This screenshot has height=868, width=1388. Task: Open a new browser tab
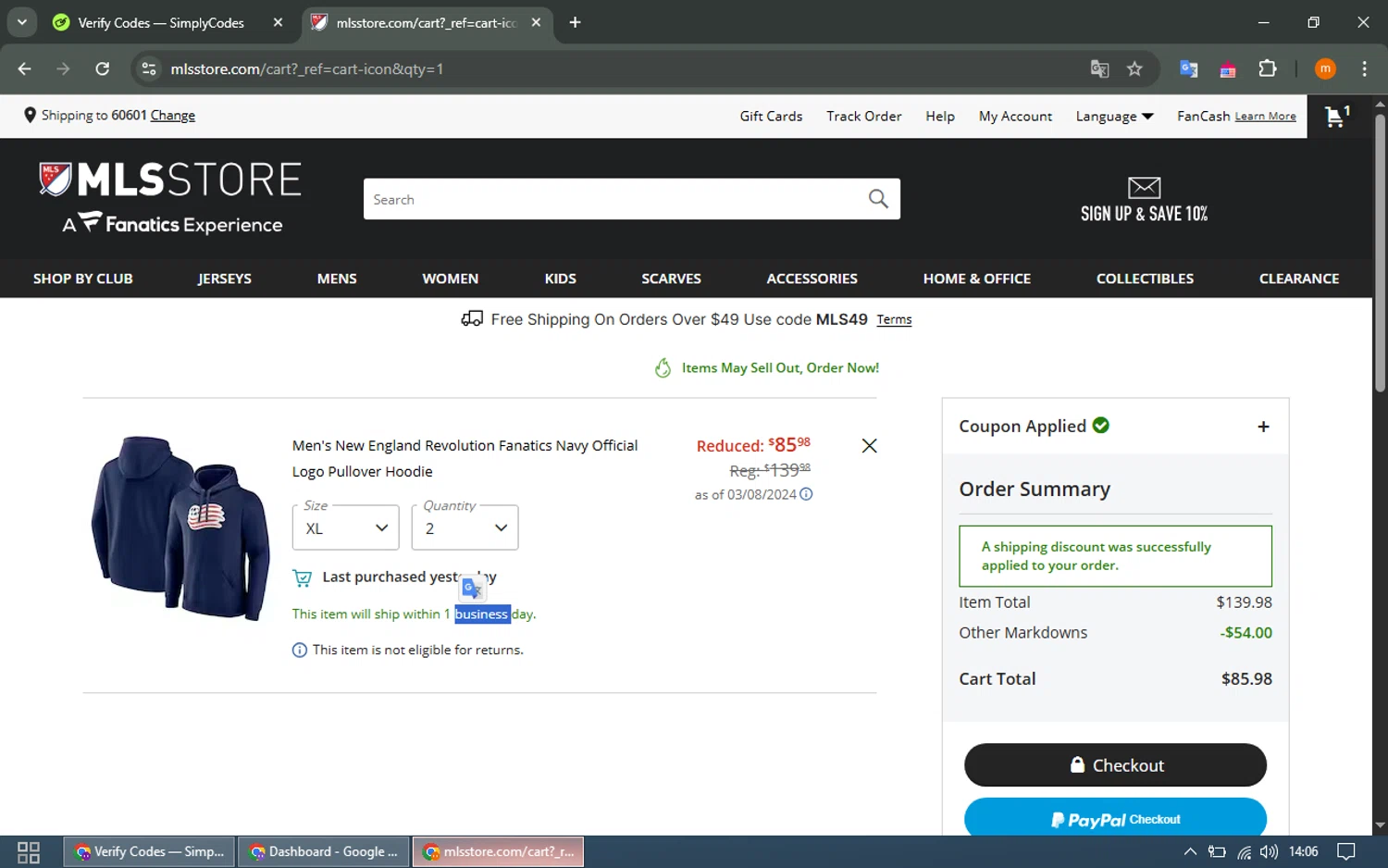(x=575, y=22)
